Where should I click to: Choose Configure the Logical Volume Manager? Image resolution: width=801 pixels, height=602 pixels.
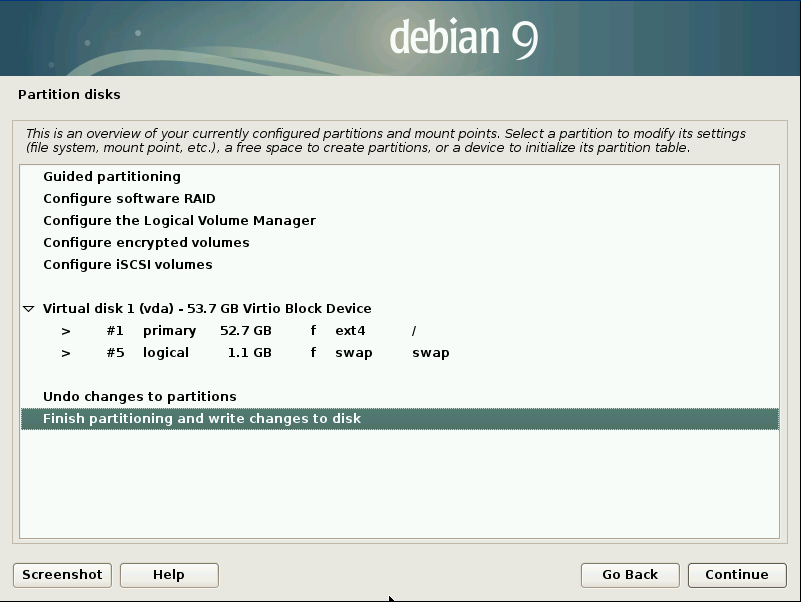click(x=179, y=221)
